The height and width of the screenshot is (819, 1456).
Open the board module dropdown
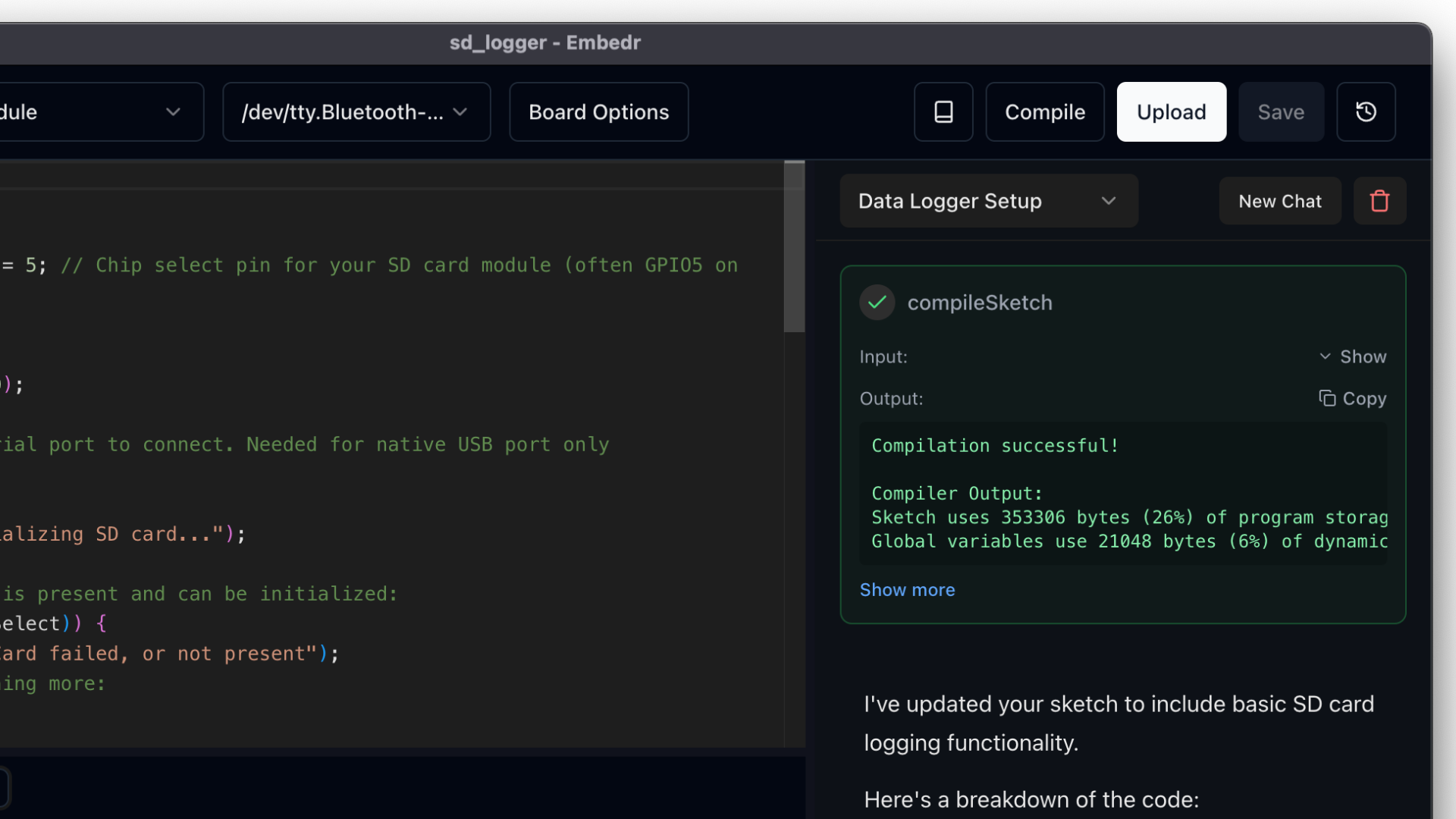pos(102,111)
